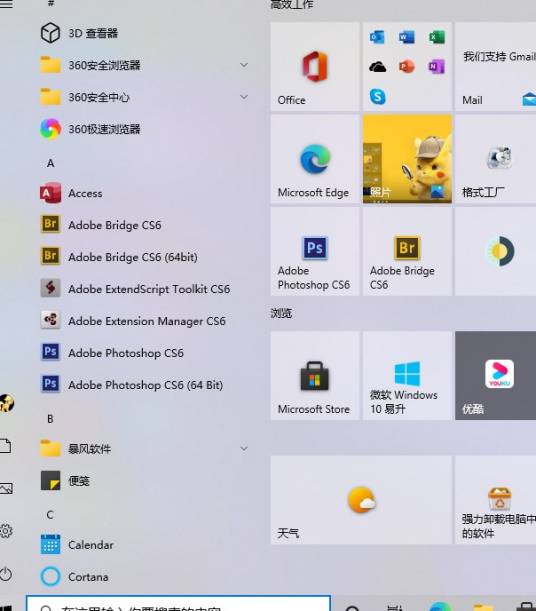Open the Adobe Photoshop CS6 tile
Viewport: 536px width, 611px height.
(315, 251)
